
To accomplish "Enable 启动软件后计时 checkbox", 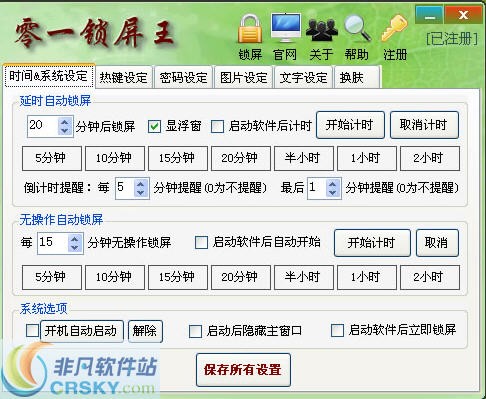I will point(217,126).
